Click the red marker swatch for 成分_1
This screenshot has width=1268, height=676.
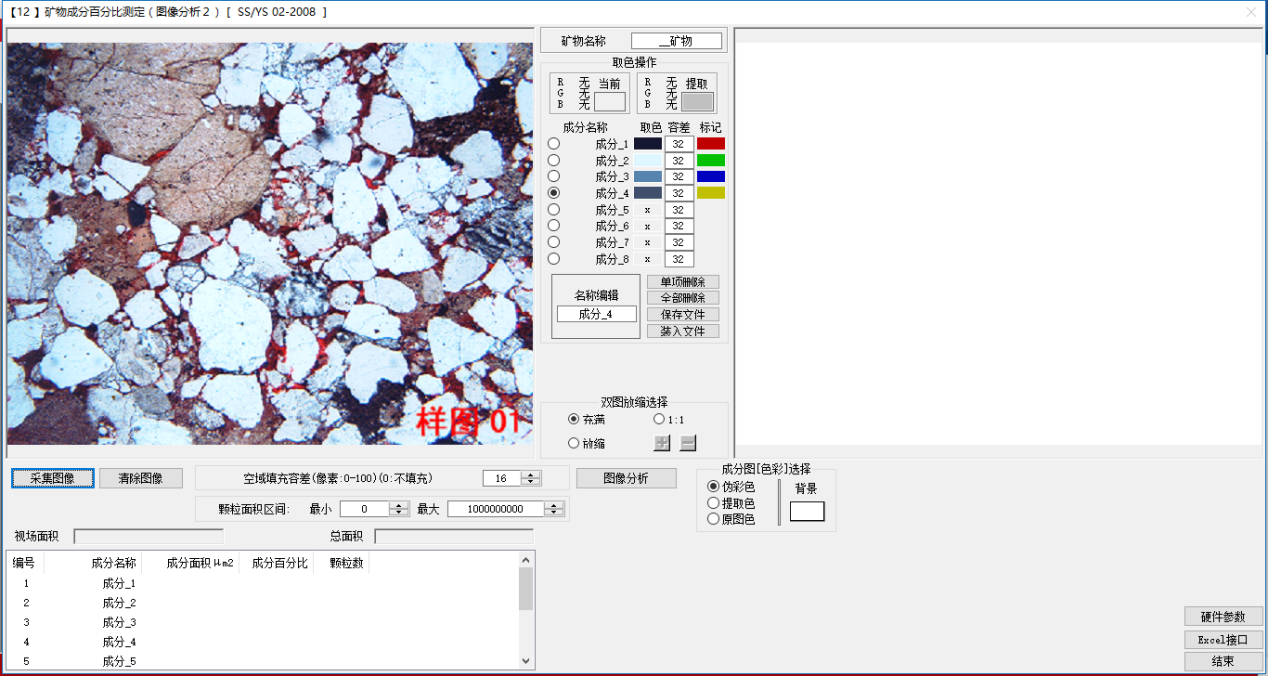[x=710, y=144]
